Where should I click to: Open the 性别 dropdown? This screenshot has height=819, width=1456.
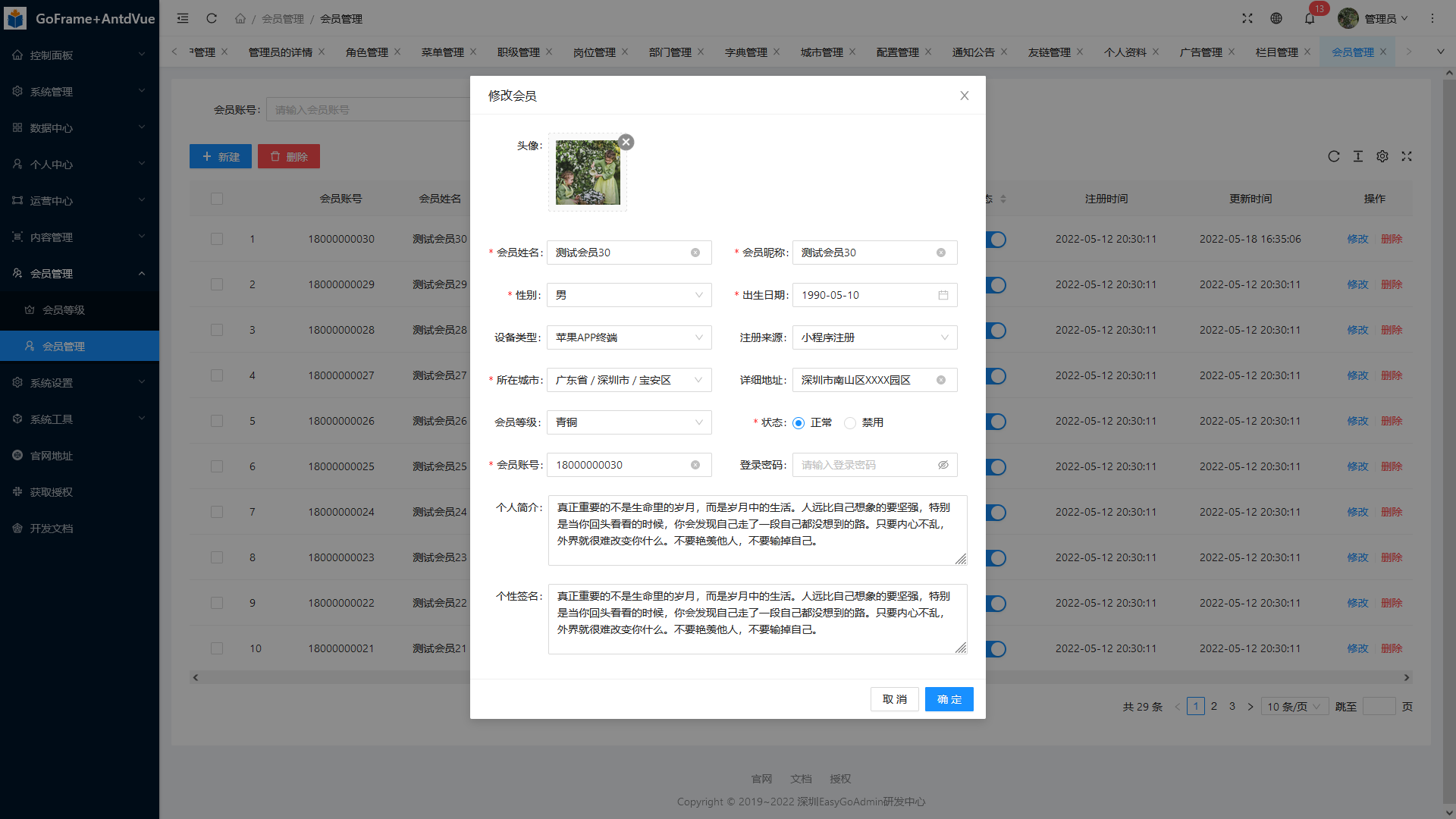click(629, 295)
